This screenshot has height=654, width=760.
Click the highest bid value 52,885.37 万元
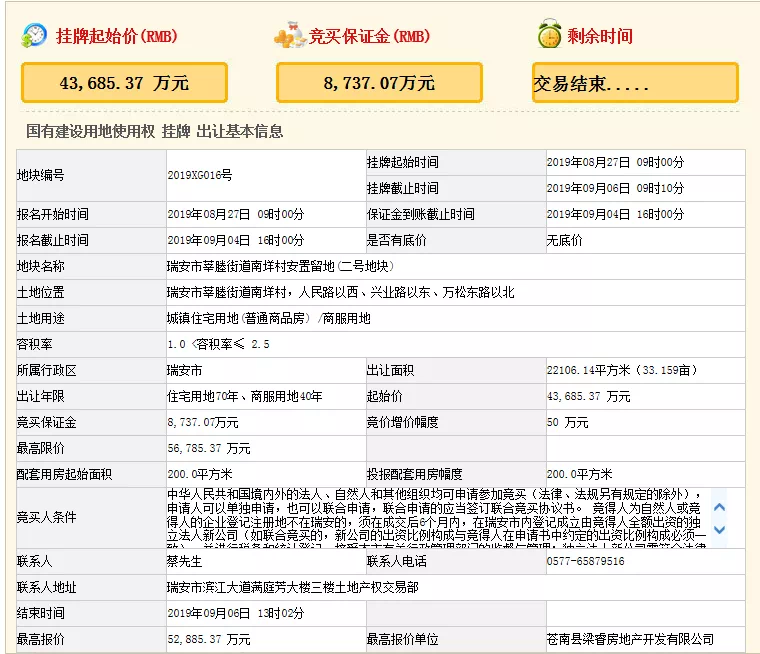click(x=209, y=640)
